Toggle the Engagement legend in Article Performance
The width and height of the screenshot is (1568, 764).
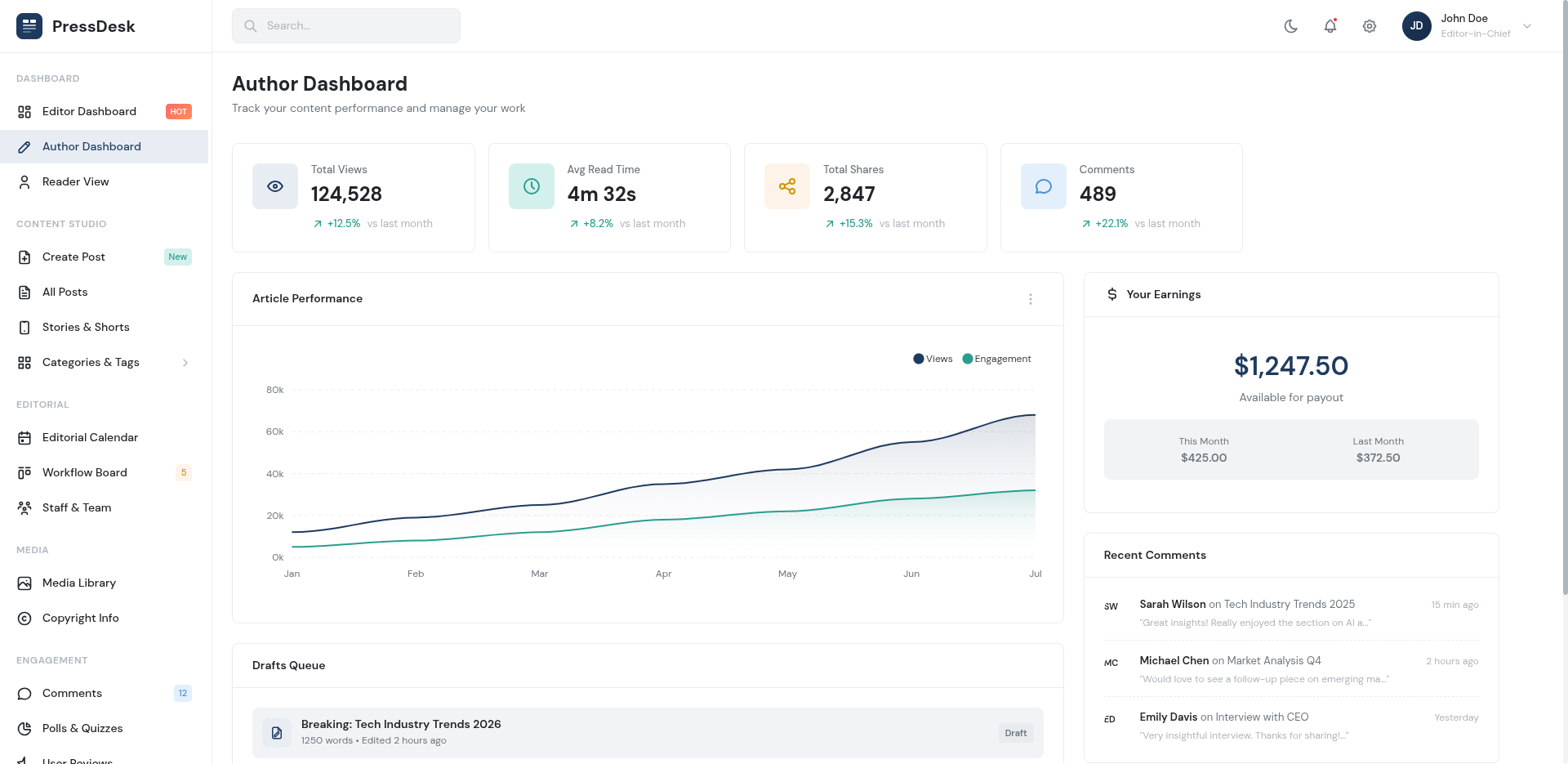[996, 359]
